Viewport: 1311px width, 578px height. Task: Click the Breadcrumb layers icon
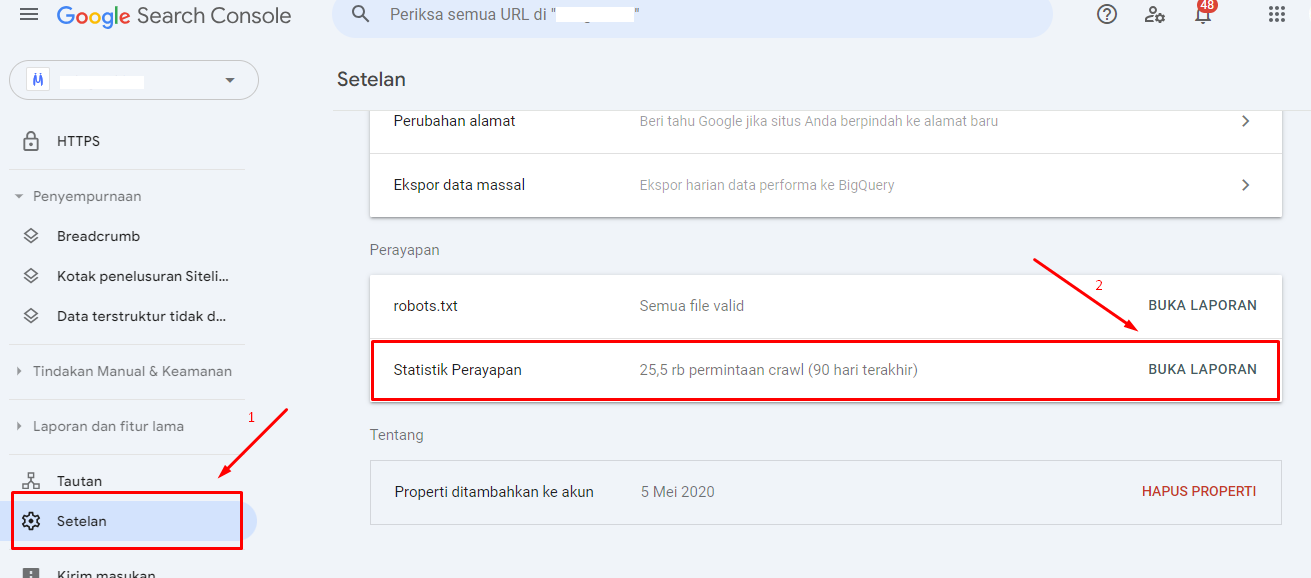31,237
